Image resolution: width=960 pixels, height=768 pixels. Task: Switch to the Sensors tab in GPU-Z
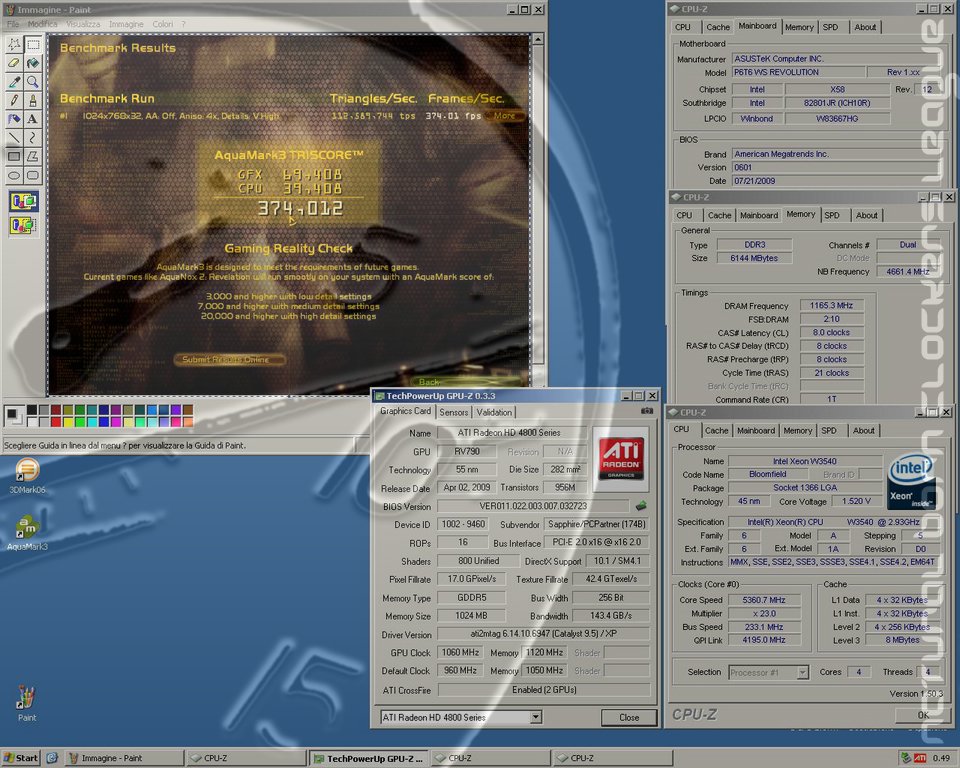click(454, 412)
